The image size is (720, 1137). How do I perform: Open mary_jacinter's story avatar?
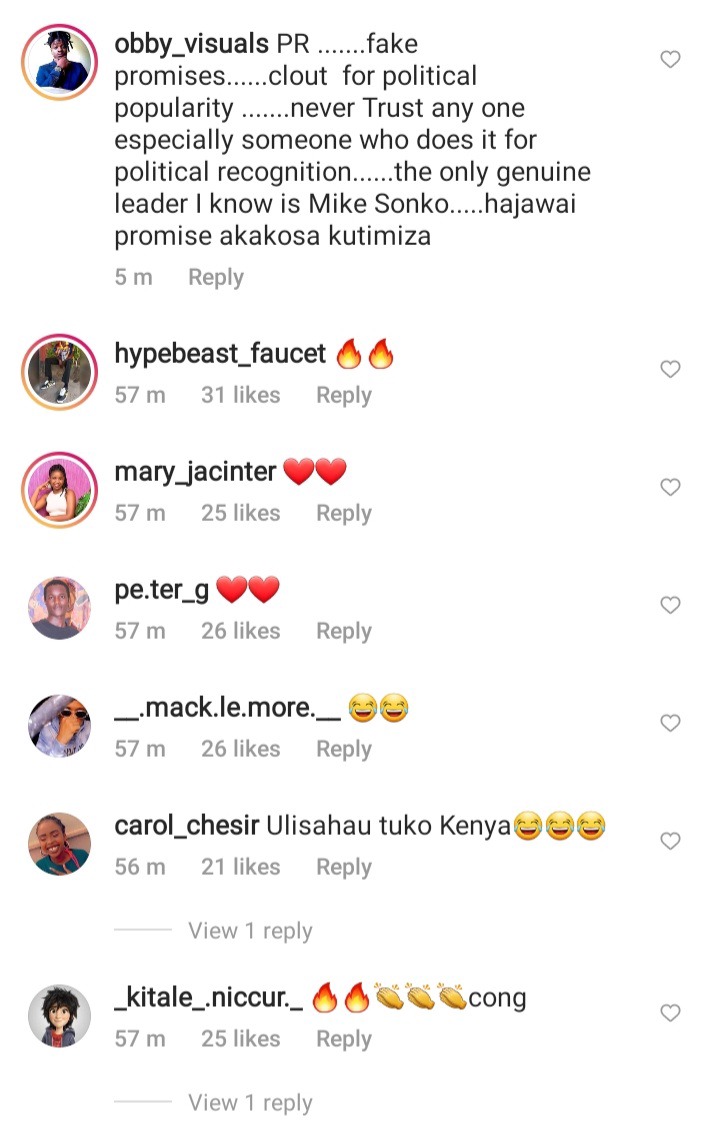click(59, 489)
